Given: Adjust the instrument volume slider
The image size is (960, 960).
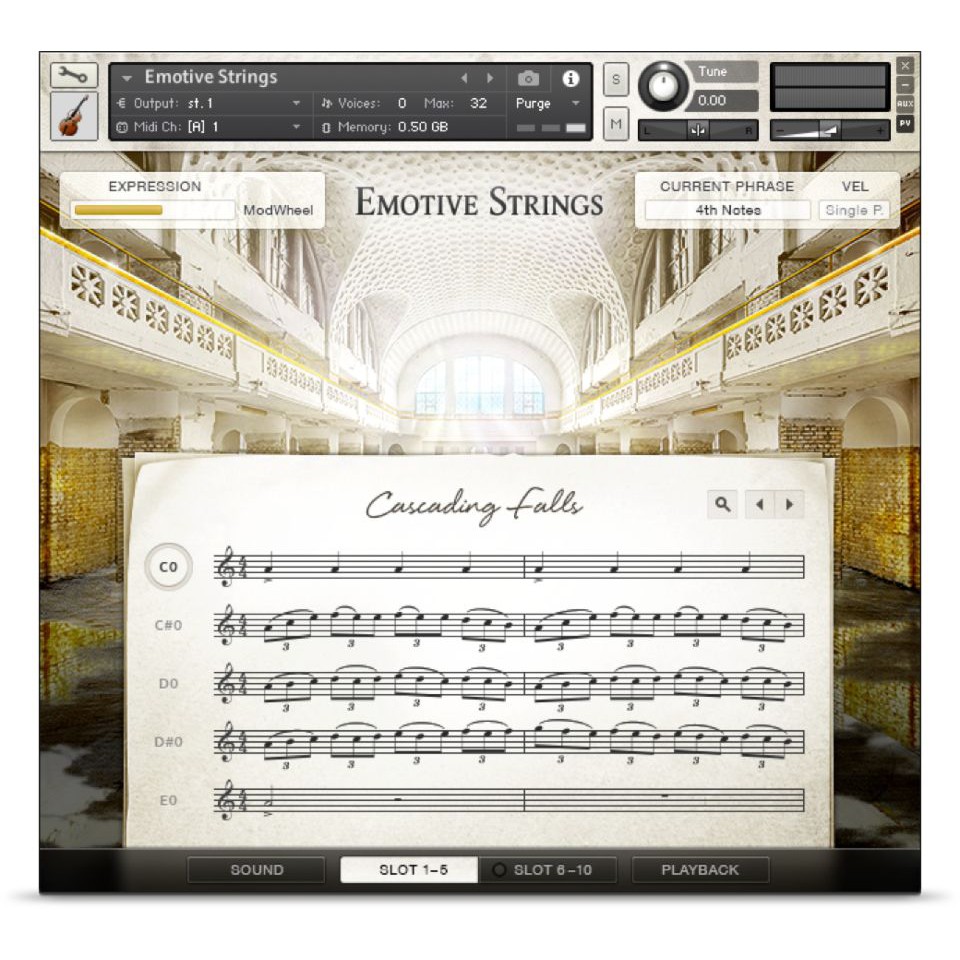Looking at the screenshot, I should coord(830,130).
